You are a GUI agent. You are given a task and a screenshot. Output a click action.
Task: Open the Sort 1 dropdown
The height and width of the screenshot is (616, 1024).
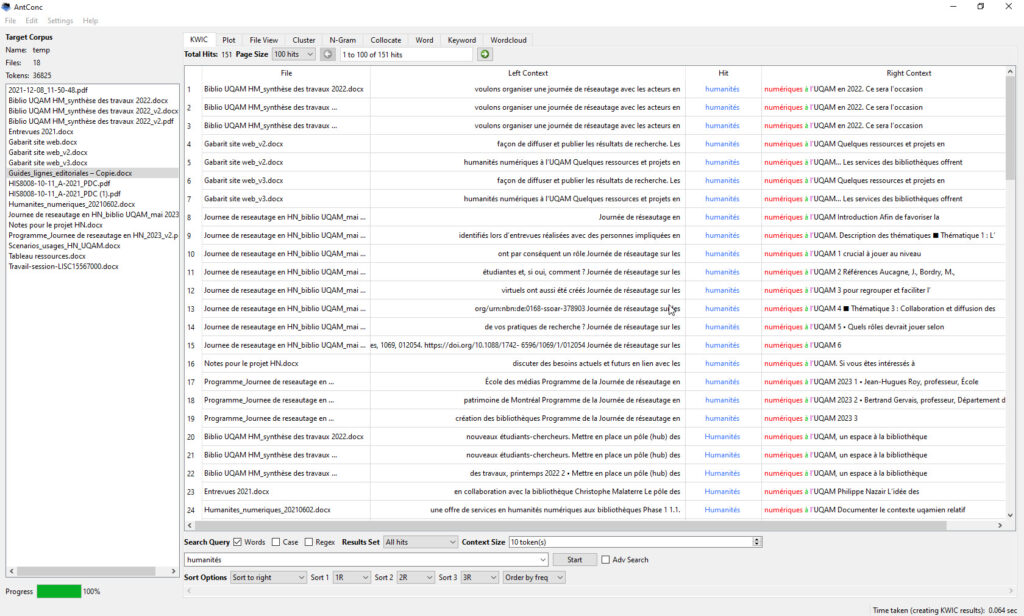click(x=350, y=578)
